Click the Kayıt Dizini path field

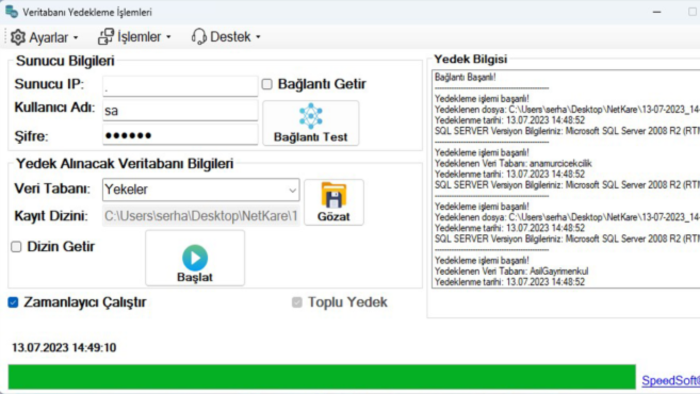click(x=201, y=216)
